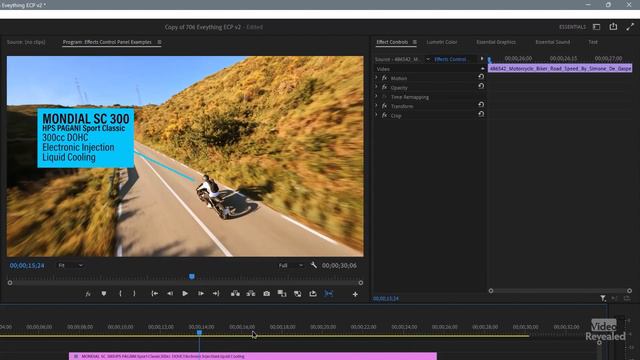Step back one frame

pos(170,293)
